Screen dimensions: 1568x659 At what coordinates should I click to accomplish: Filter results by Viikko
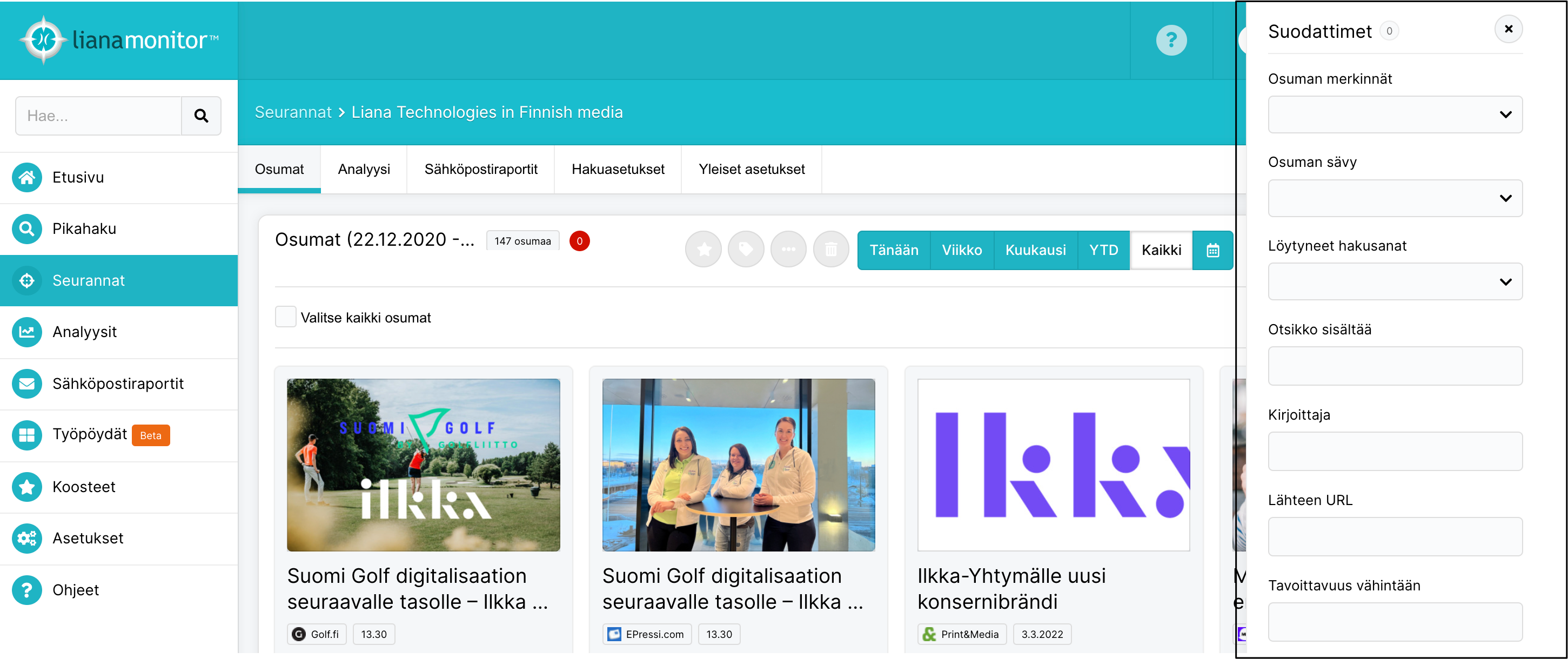(962, 250)
